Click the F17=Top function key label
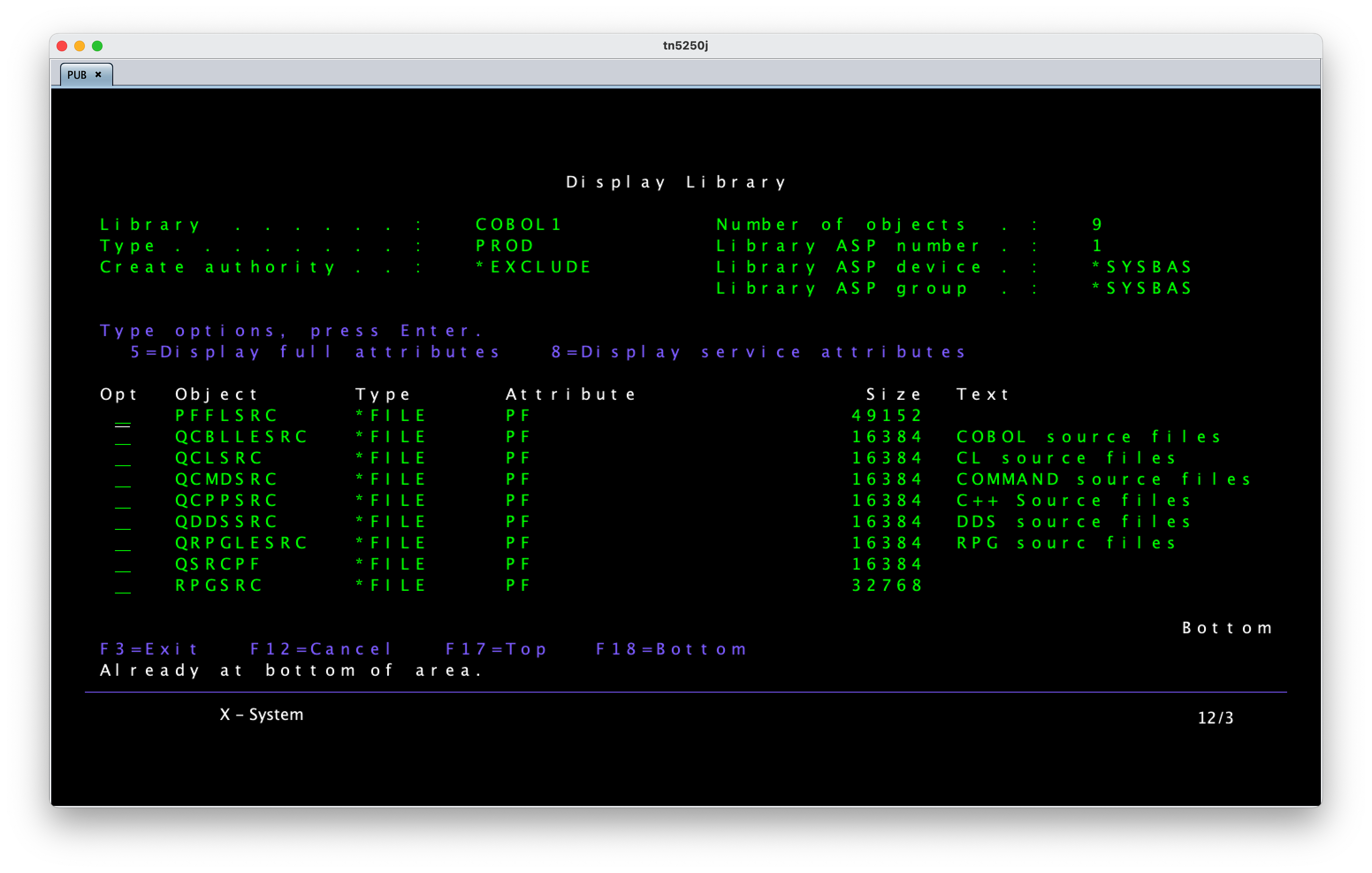This screenshot has width=1372, height=873. pyautogui.click(x=495, y=649)
